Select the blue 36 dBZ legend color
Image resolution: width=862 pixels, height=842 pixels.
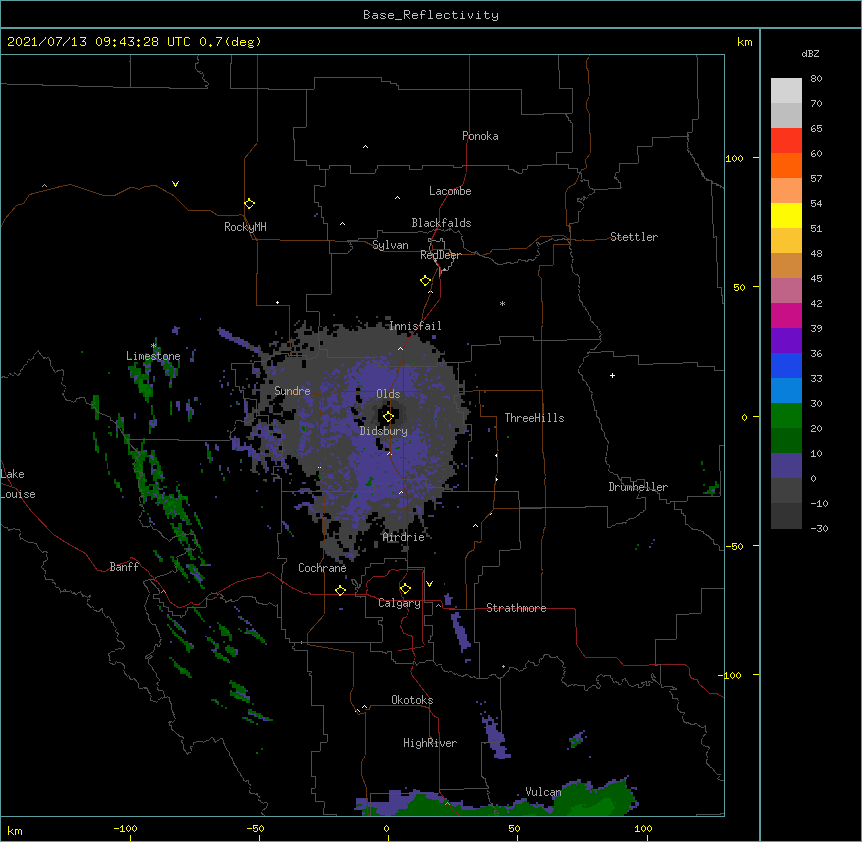(786, 365)
